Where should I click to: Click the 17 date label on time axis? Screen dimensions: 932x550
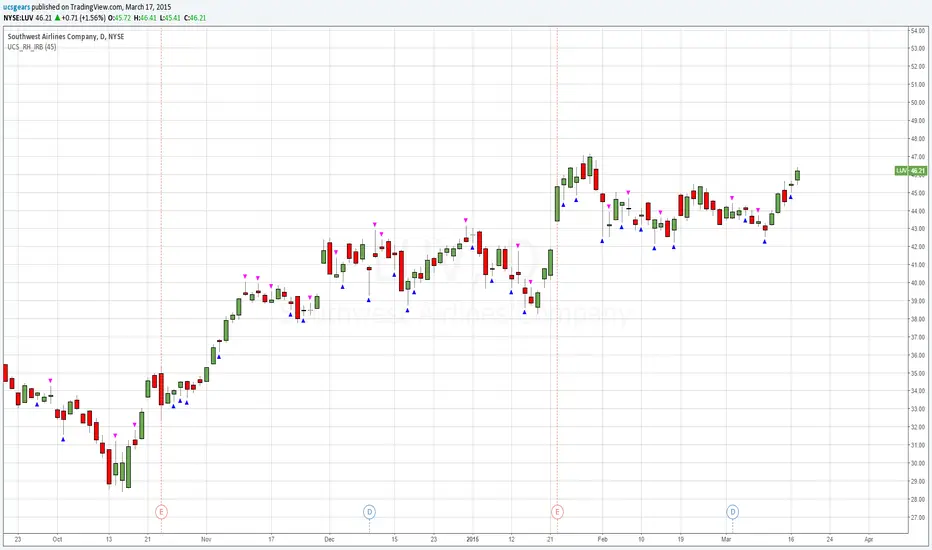click(271, 539)
